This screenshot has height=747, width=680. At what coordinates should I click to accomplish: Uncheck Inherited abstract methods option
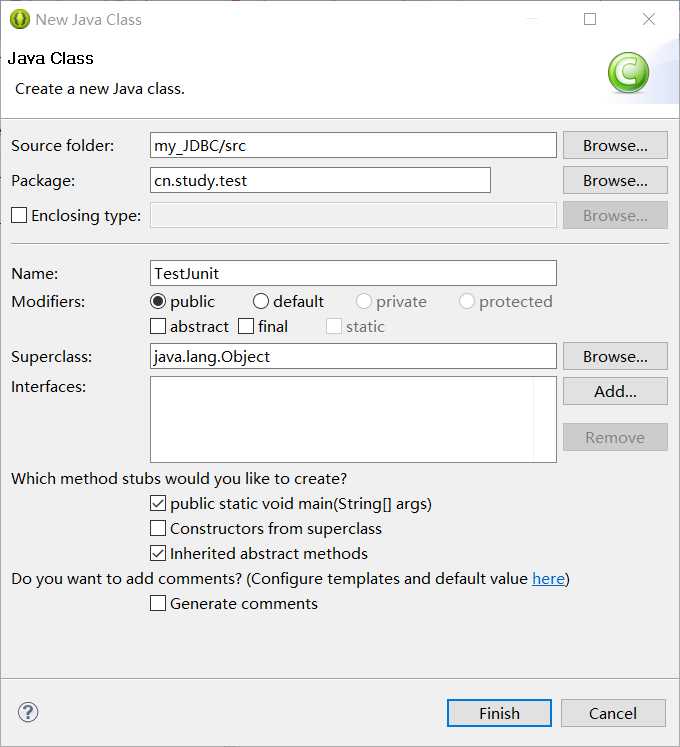(158, 553)
